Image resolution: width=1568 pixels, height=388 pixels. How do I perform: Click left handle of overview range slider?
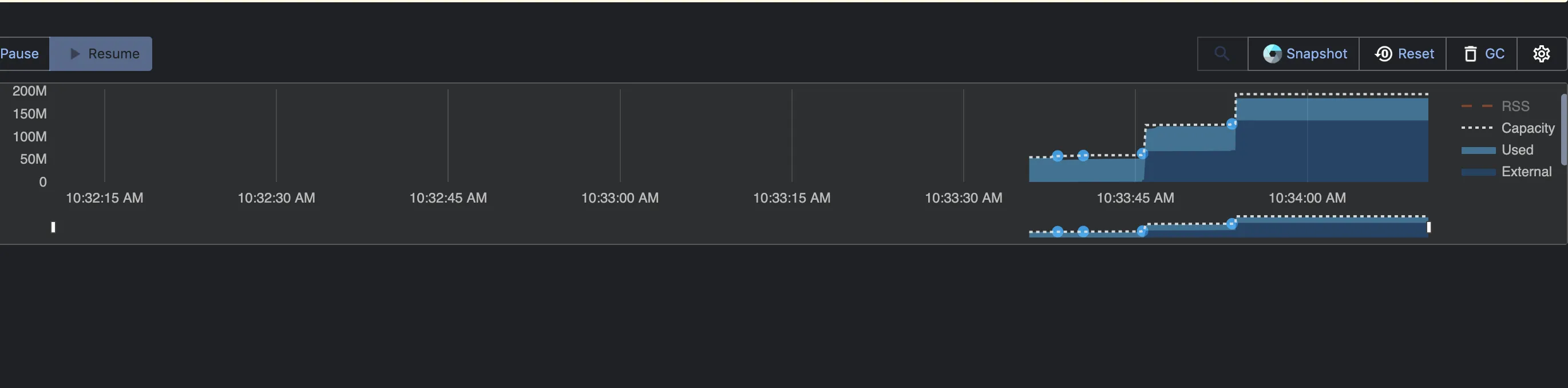[x=53, y=227]
